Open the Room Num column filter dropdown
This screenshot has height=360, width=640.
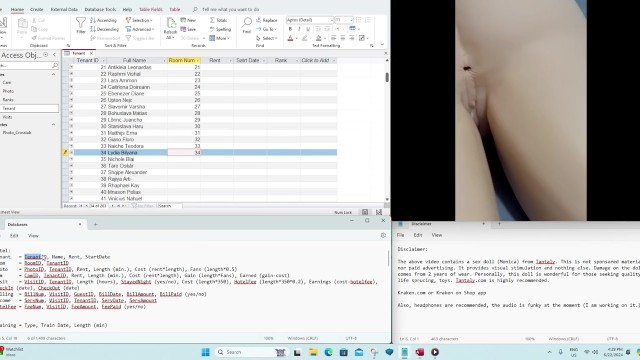[x=198, y=60]
